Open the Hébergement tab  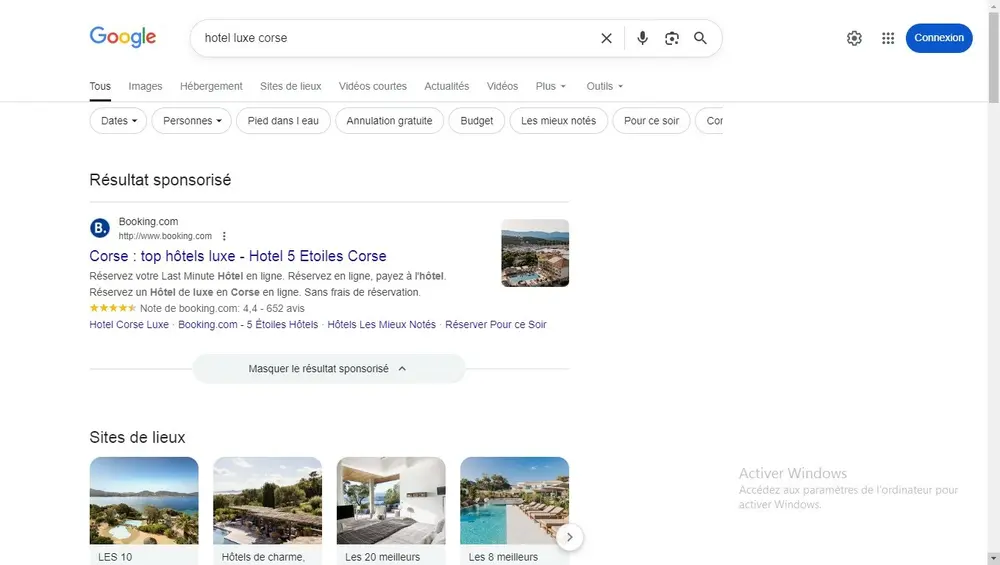pyautogui.click(x=211, y=86)
